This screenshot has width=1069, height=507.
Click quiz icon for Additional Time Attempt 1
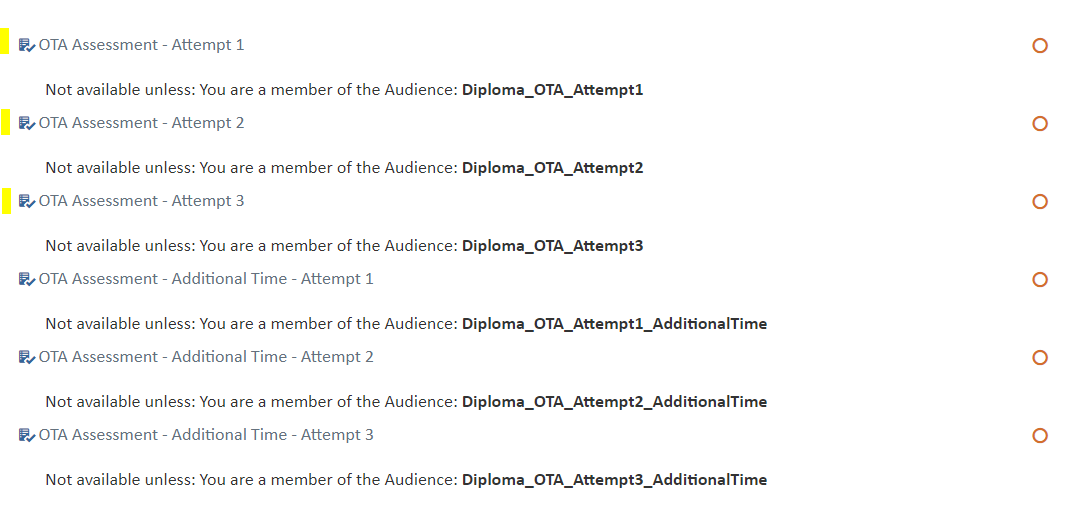click(x=27, y=279)
